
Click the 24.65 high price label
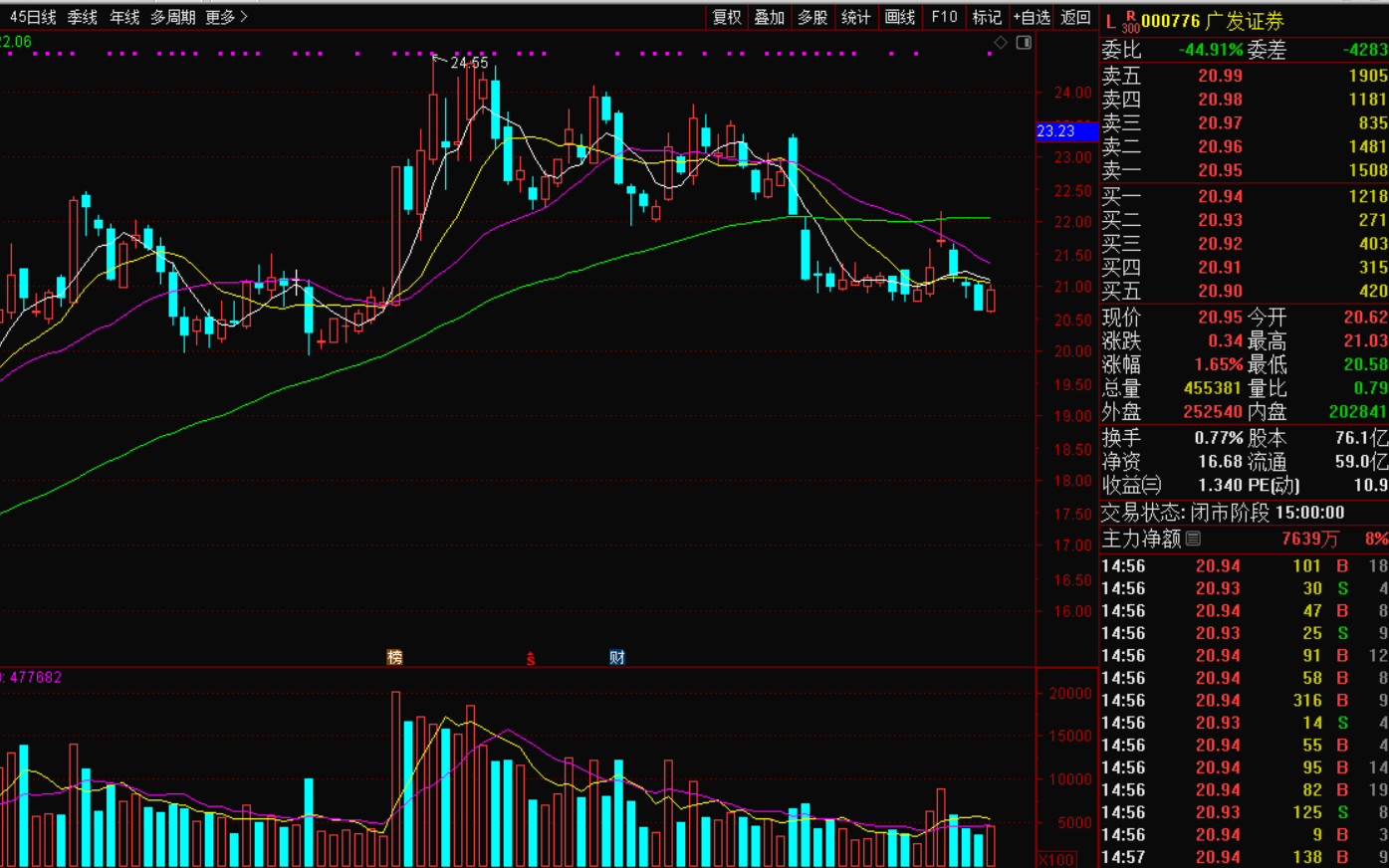pos(469,63)
